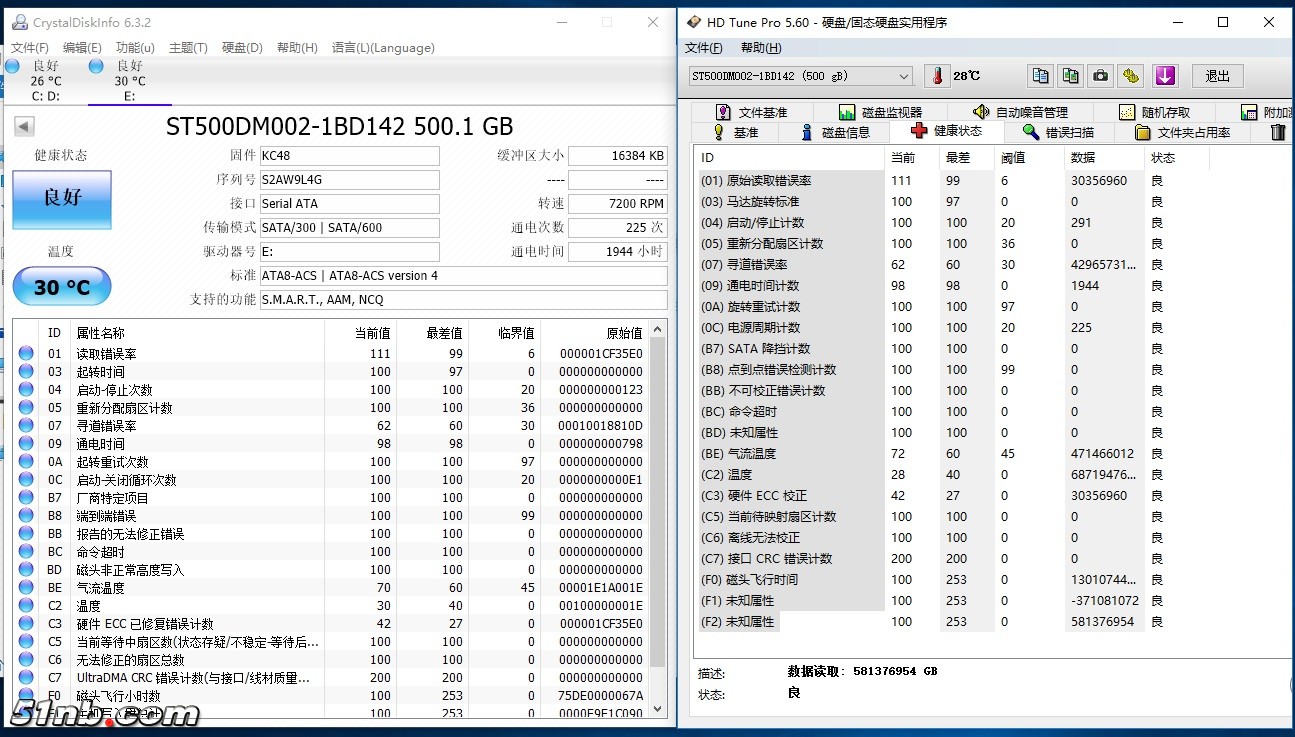This screenshot has height=737, width=1295.
Task: Click the purple download arrow icon
Action: point(1164,75)
